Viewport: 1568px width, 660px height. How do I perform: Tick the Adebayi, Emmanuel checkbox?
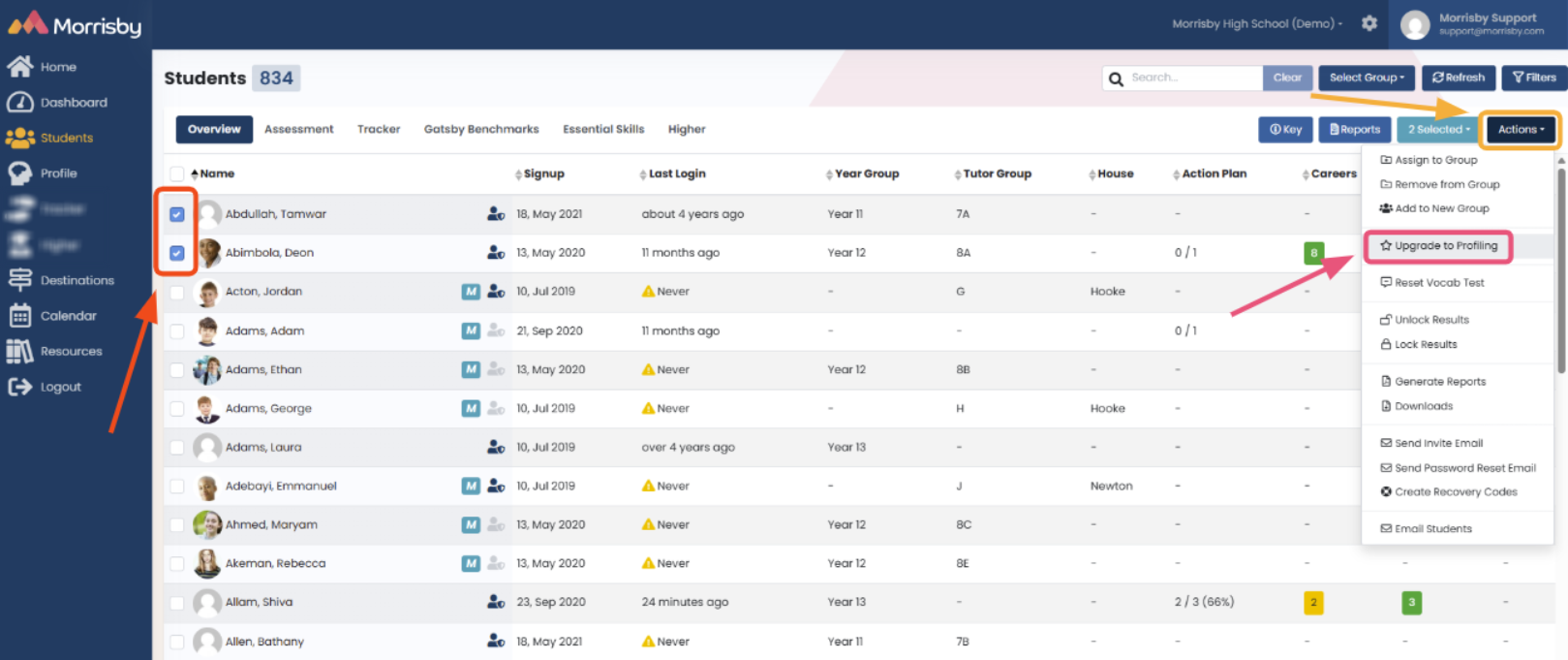tap(177, 486)
